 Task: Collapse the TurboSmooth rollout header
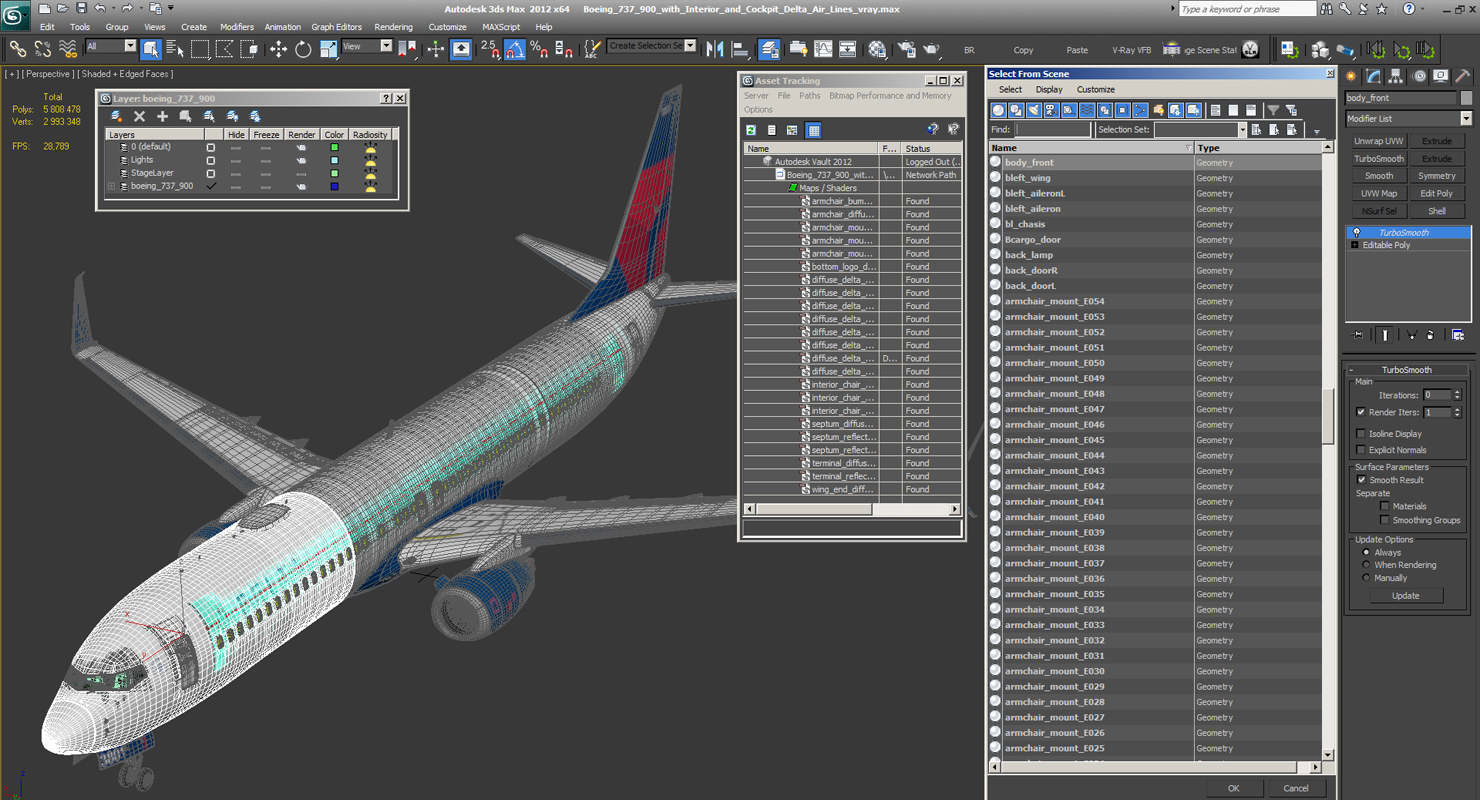[1407, 370]
